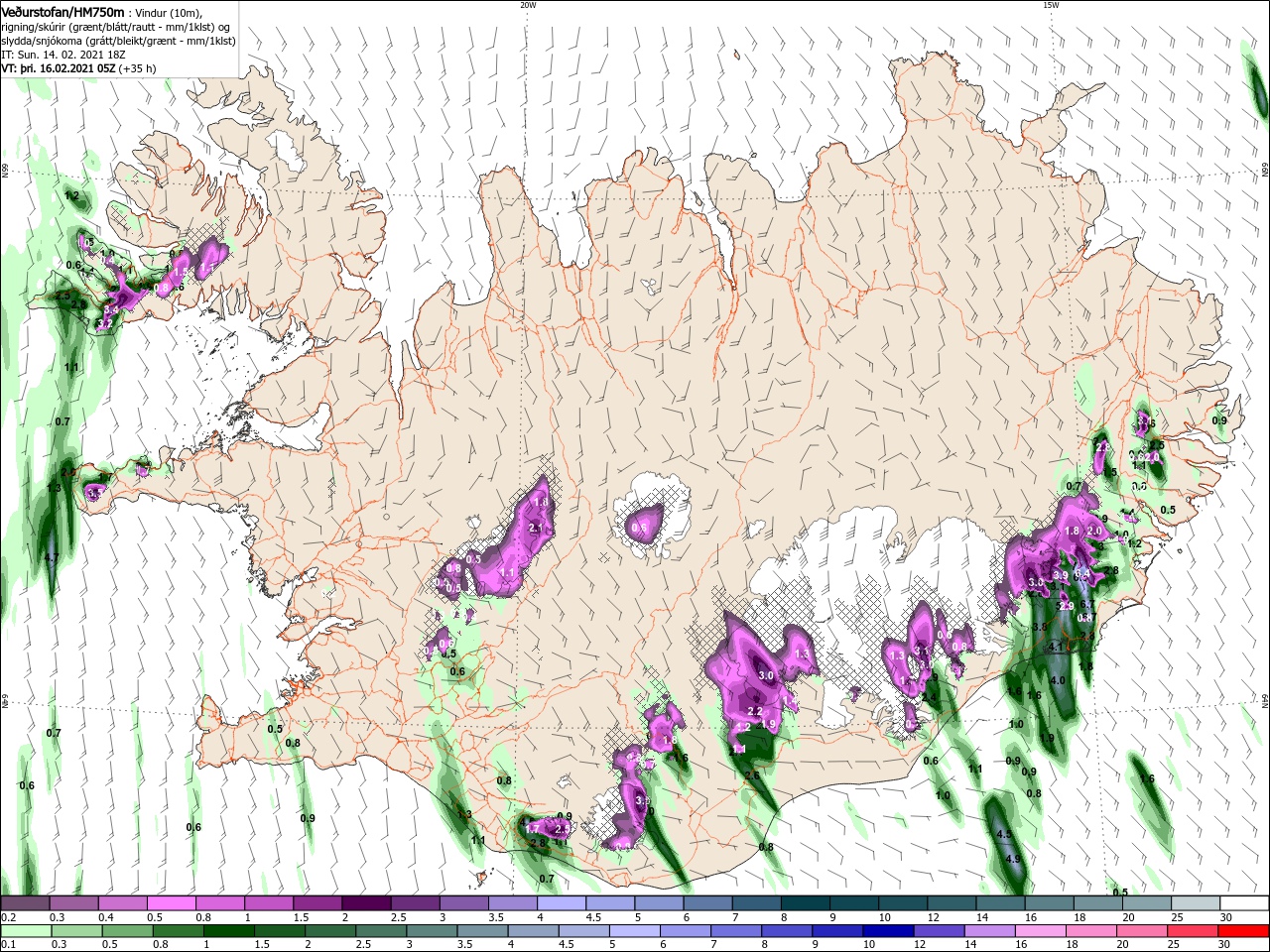Click the '1.2' value near the northwest peninsula

tap(71, 196)
